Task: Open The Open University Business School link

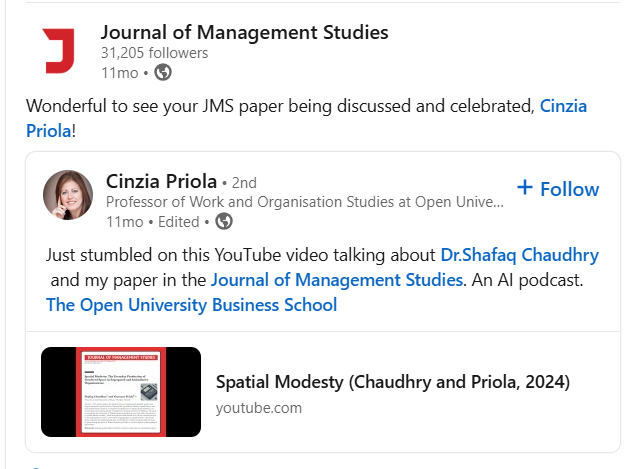Action: point(191,305)
